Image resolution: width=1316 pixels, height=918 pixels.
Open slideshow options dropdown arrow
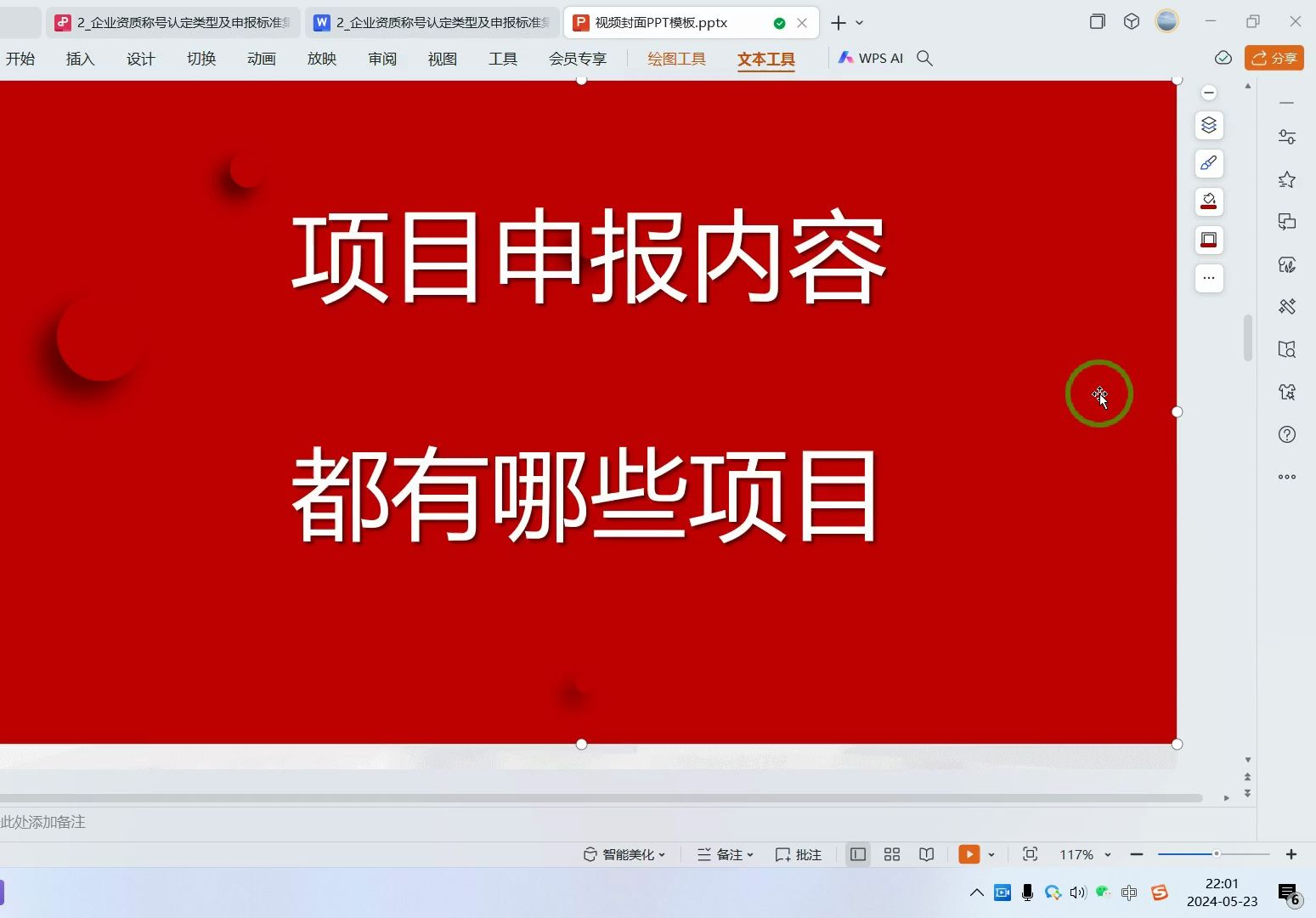(991, 855)
